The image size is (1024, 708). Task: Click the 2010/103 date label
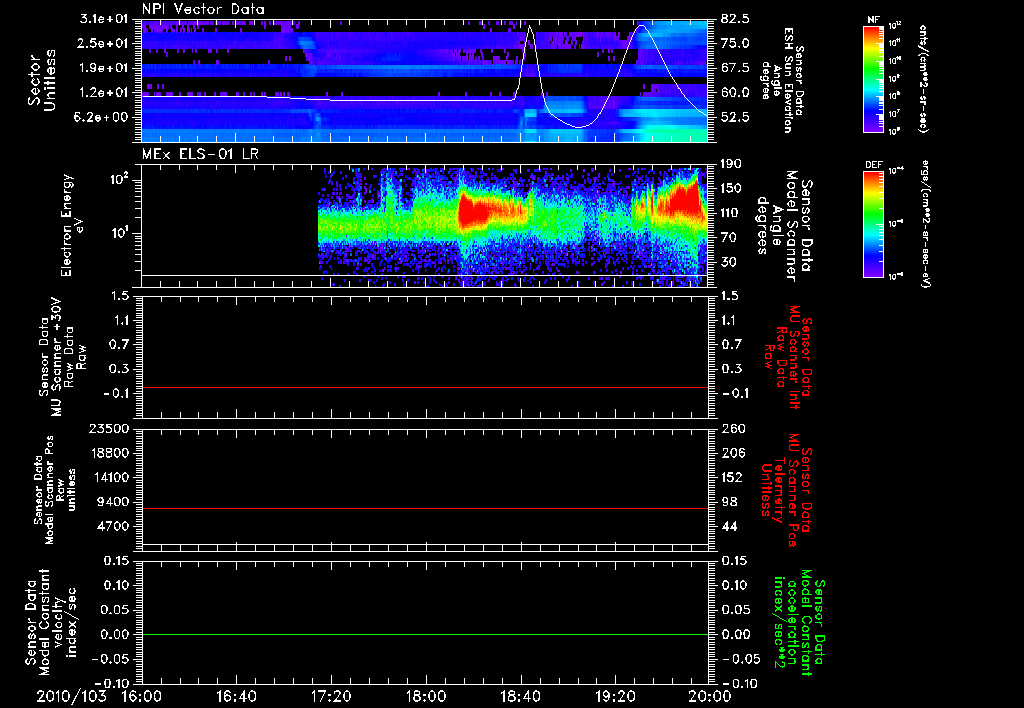[x=71, y=696]
